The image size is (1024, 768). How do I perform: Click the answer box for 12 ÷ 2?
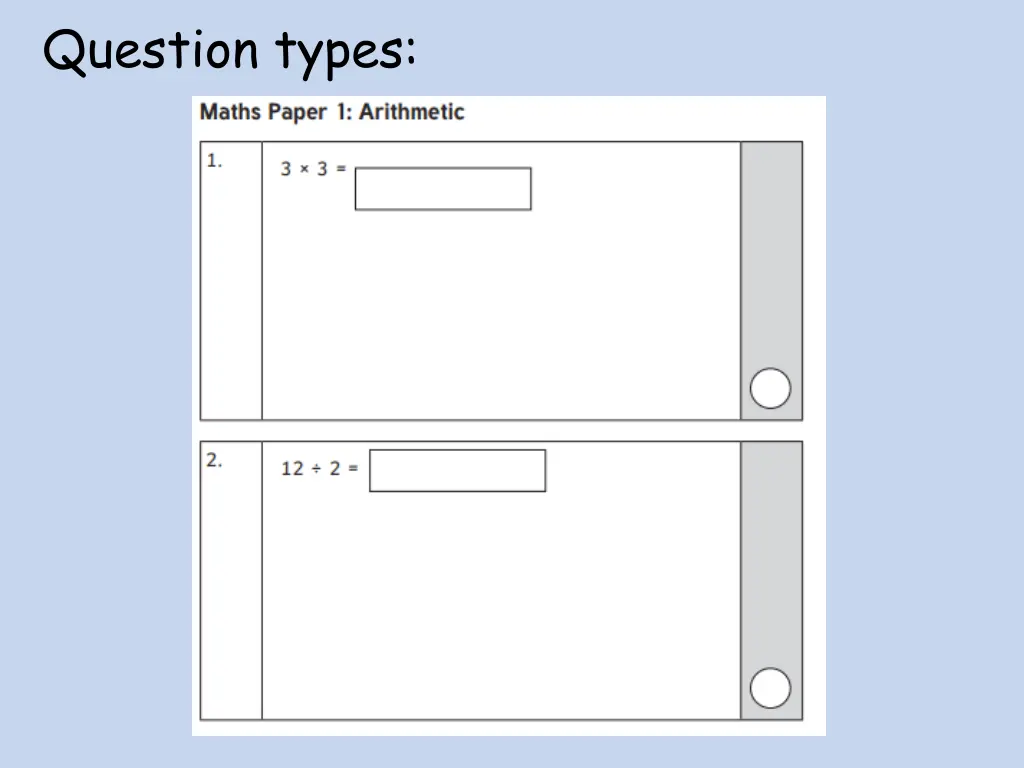coord(457,470)
